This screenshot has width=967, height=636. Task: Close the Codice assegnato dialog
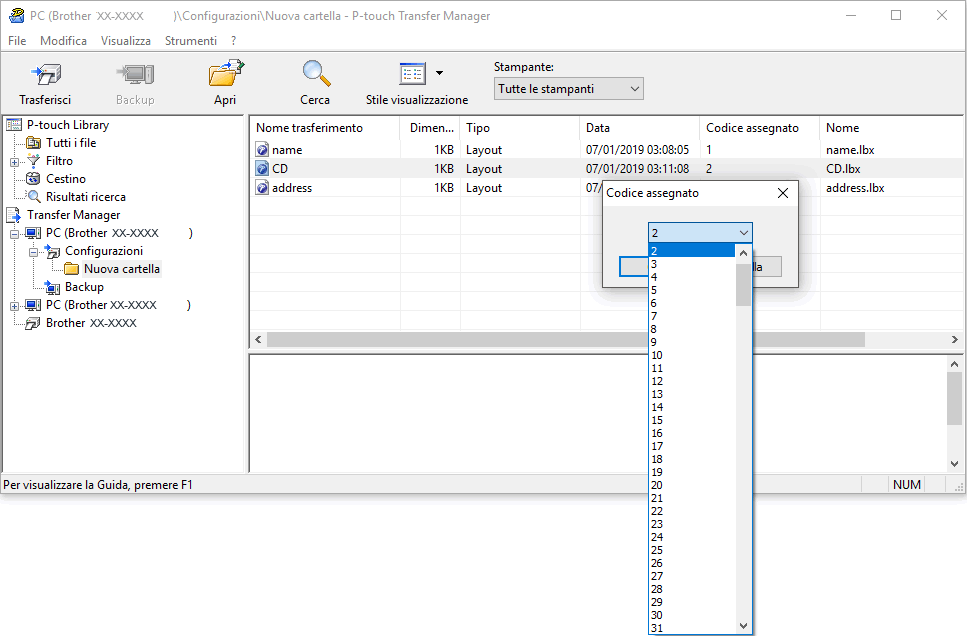point(783,193)
